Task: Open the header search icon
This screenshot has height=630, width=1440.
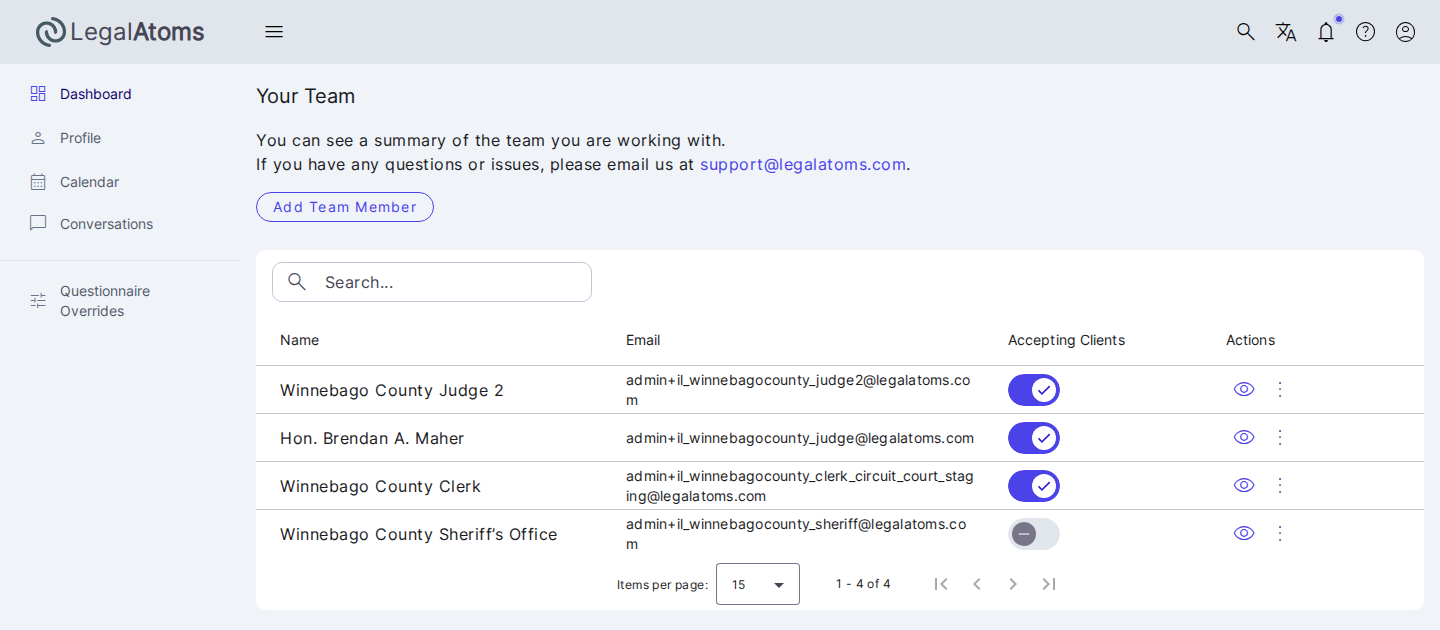Action: pos(1246,32)
